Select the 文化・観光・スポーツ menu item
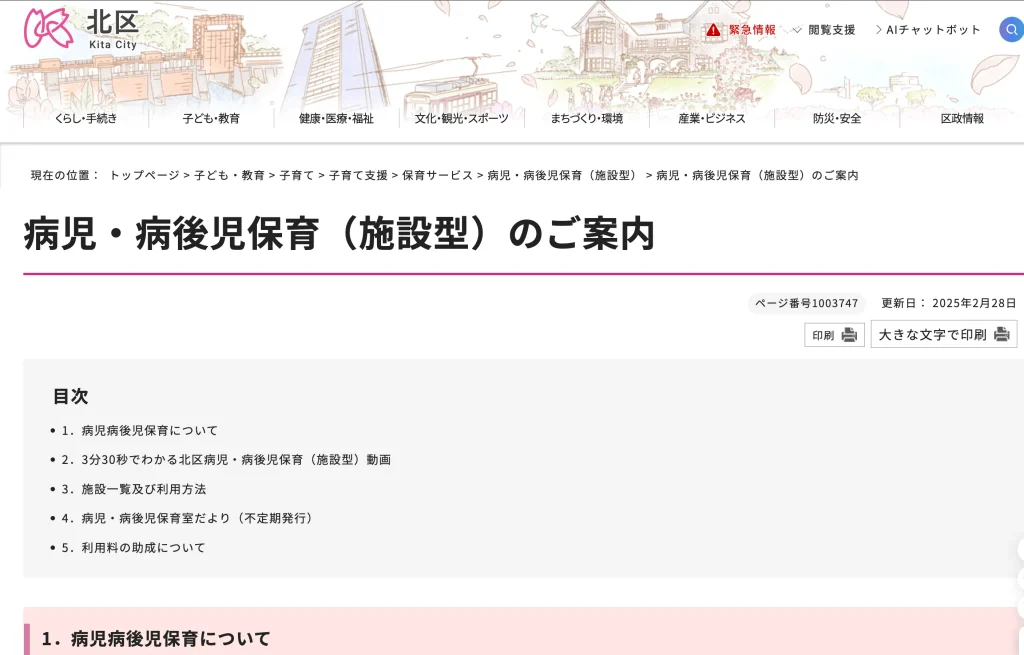 pyautogui.click(x=461, y=118)
